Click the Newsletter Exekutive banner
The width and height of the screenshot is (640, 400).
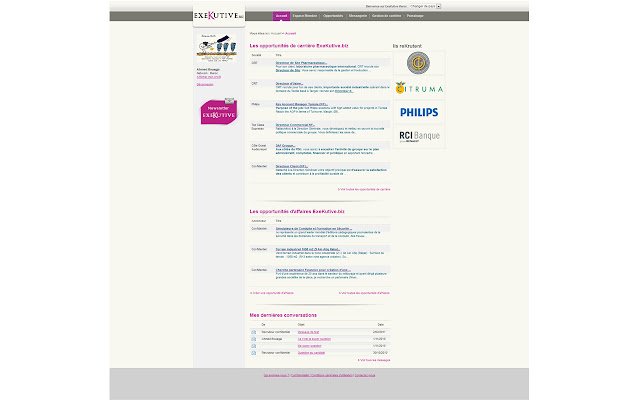(x=219, y=111)
